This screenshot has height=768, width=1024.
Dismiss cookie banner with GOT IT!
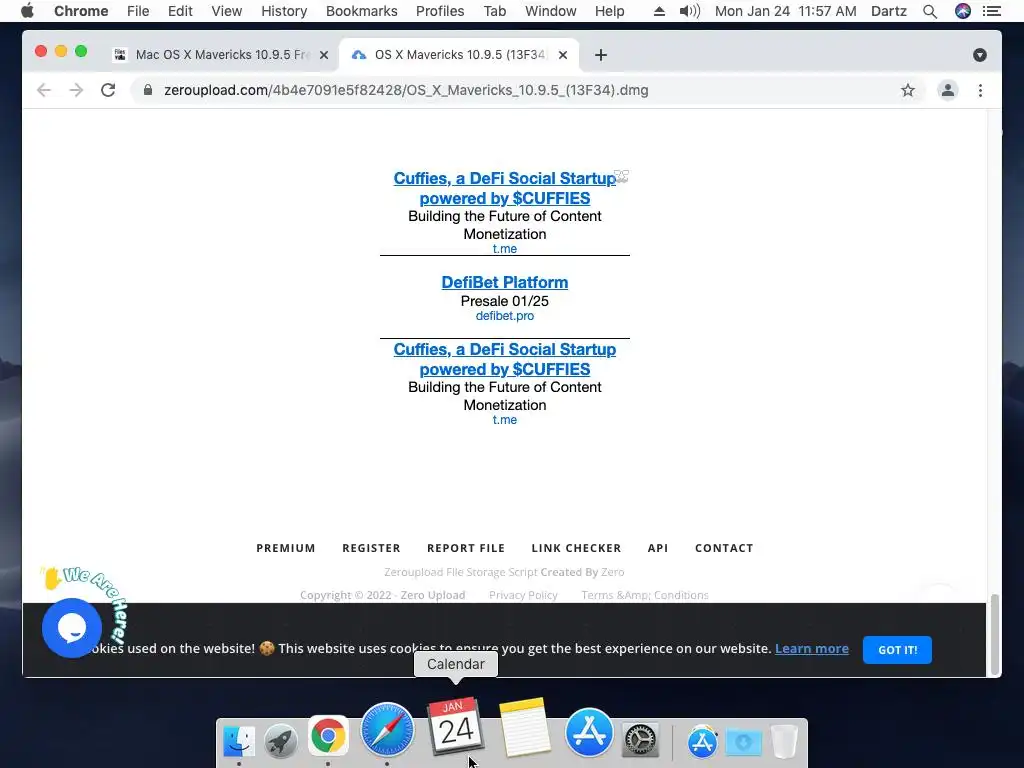click(x=897, y=650)
